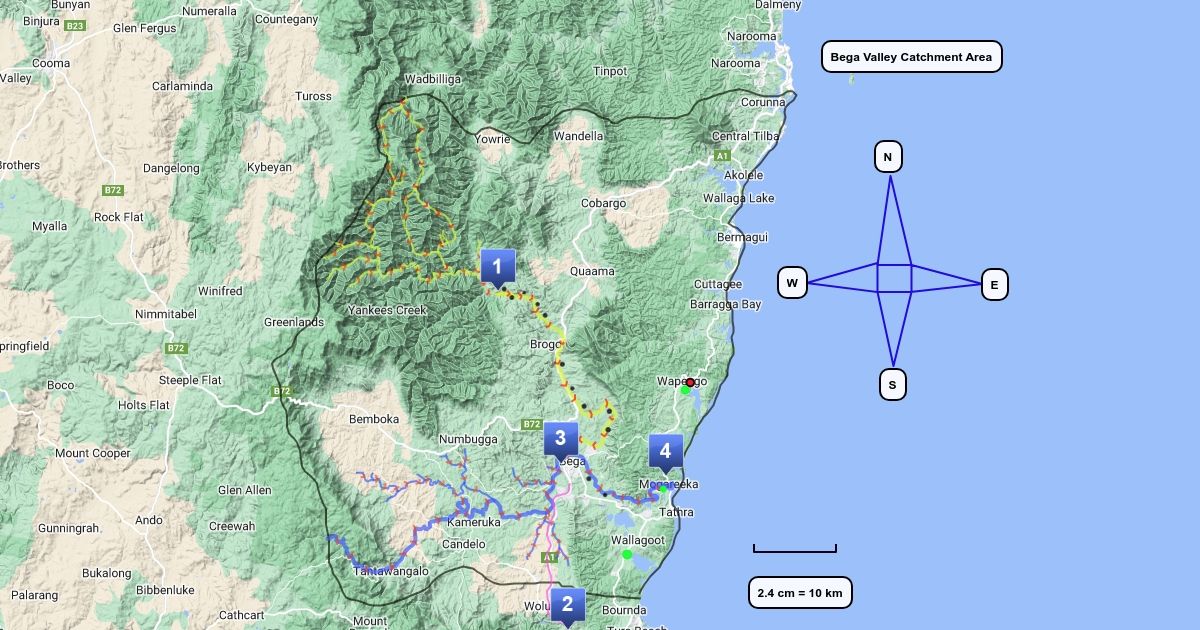The width and height of the screenshot is (1200, 630).
Task: Click the 2.4 cm = 10 km scale label
Action: tap(800, 593)
